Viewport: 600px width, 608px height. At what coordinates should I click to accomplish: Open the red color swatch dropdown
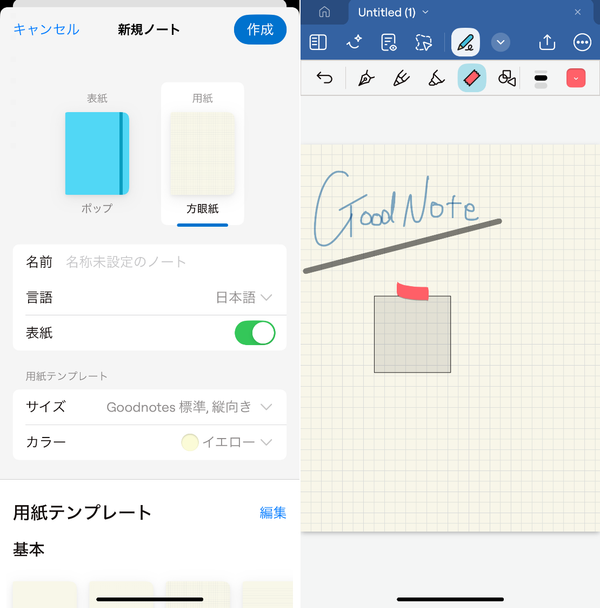click(576, 78)
